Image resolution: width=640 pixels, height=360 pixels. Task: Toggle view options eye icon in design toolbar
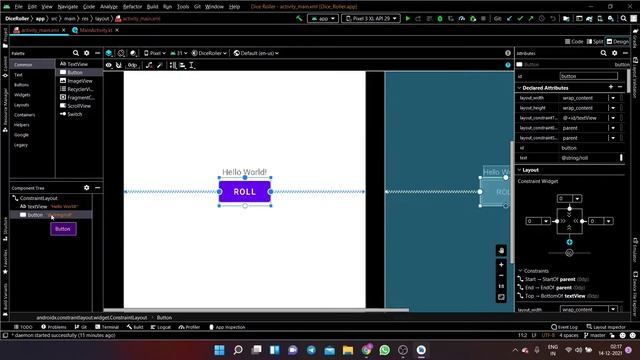pos(109,65)
